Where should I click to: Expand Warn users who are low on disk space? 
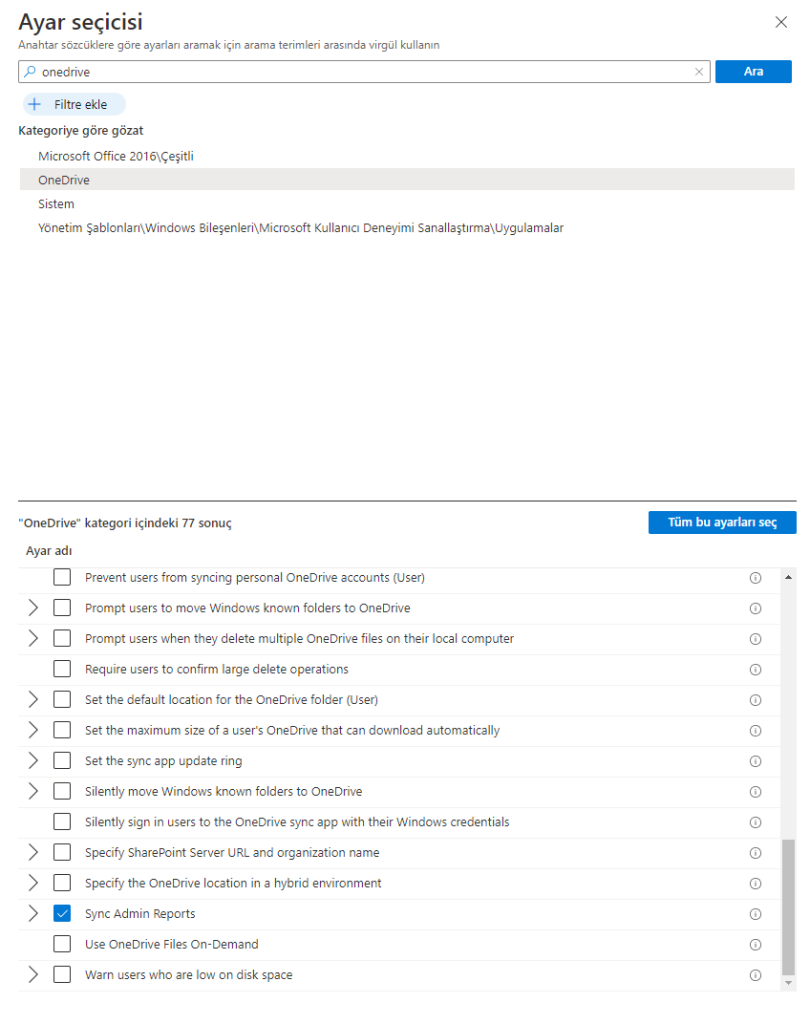pos(33,975)
